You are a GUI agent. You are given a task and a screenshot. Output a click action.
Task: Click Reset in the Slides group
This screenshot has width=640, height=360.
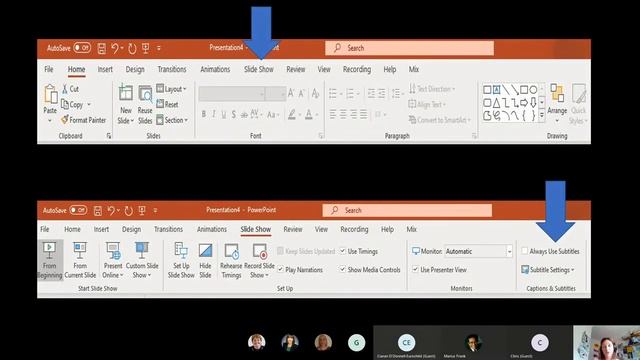click(x=167, y=104)
